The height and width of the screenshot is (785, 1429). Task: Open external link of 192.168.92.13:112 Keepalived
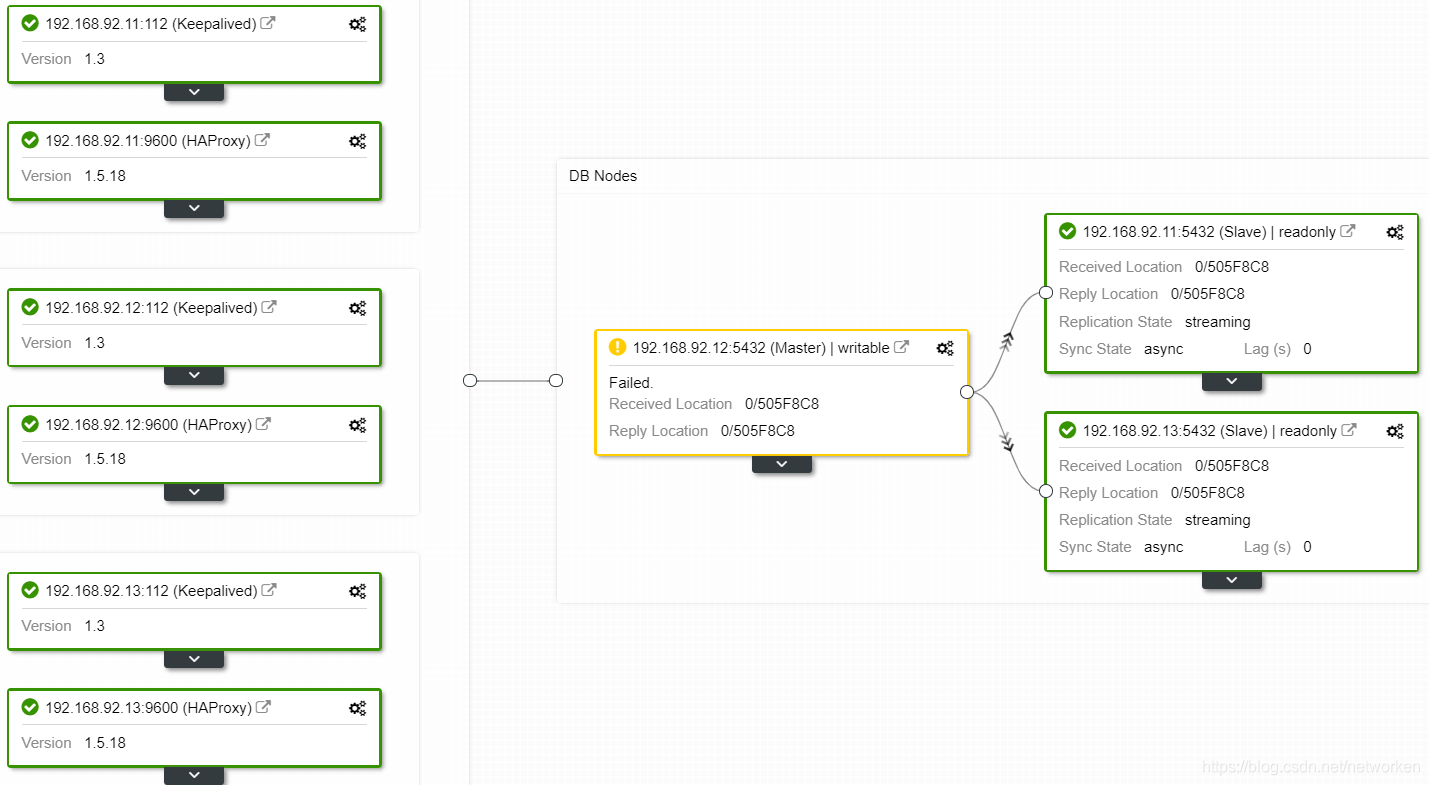(269, 590)
